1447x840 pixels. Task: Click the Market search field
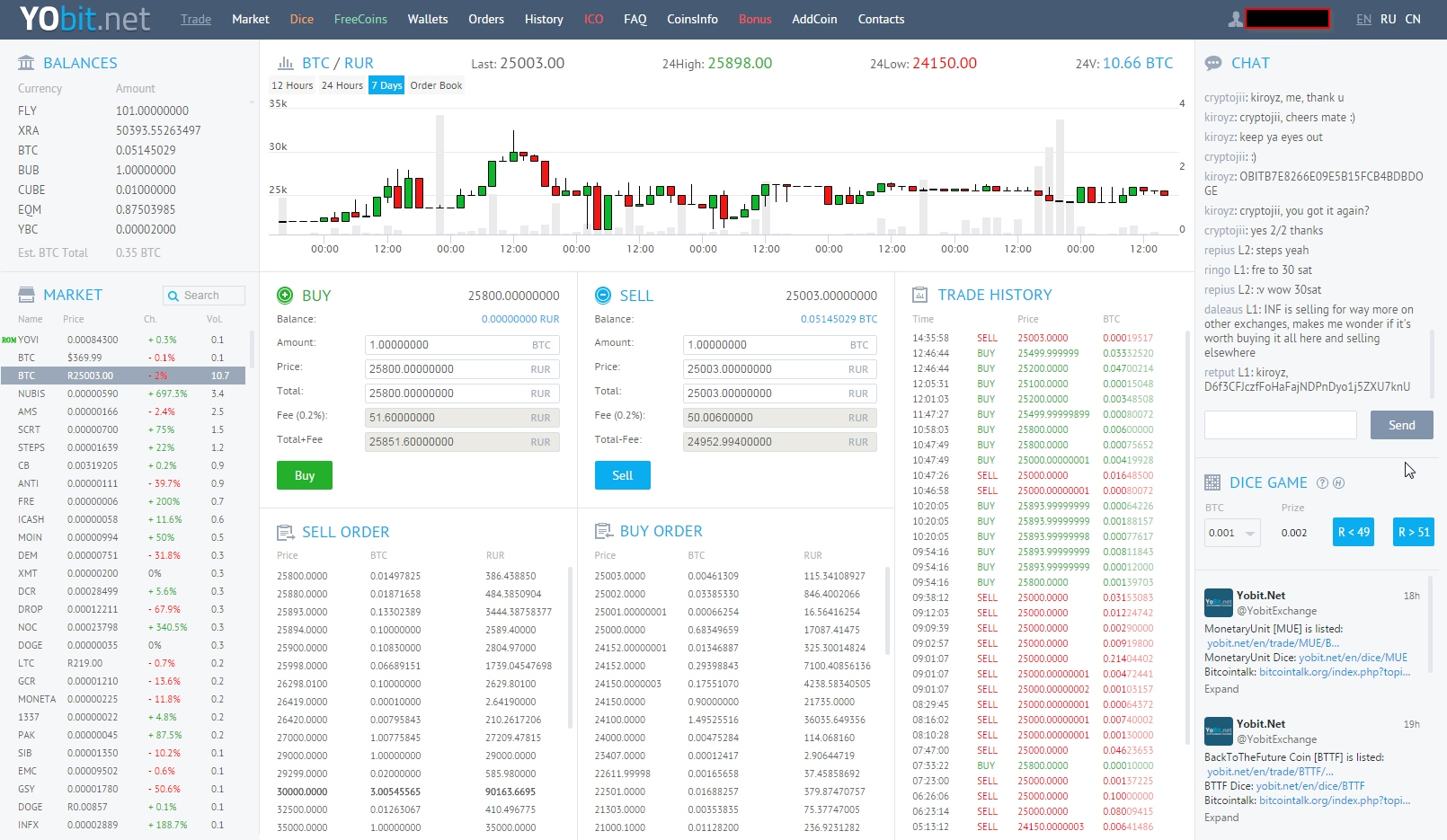204,296
